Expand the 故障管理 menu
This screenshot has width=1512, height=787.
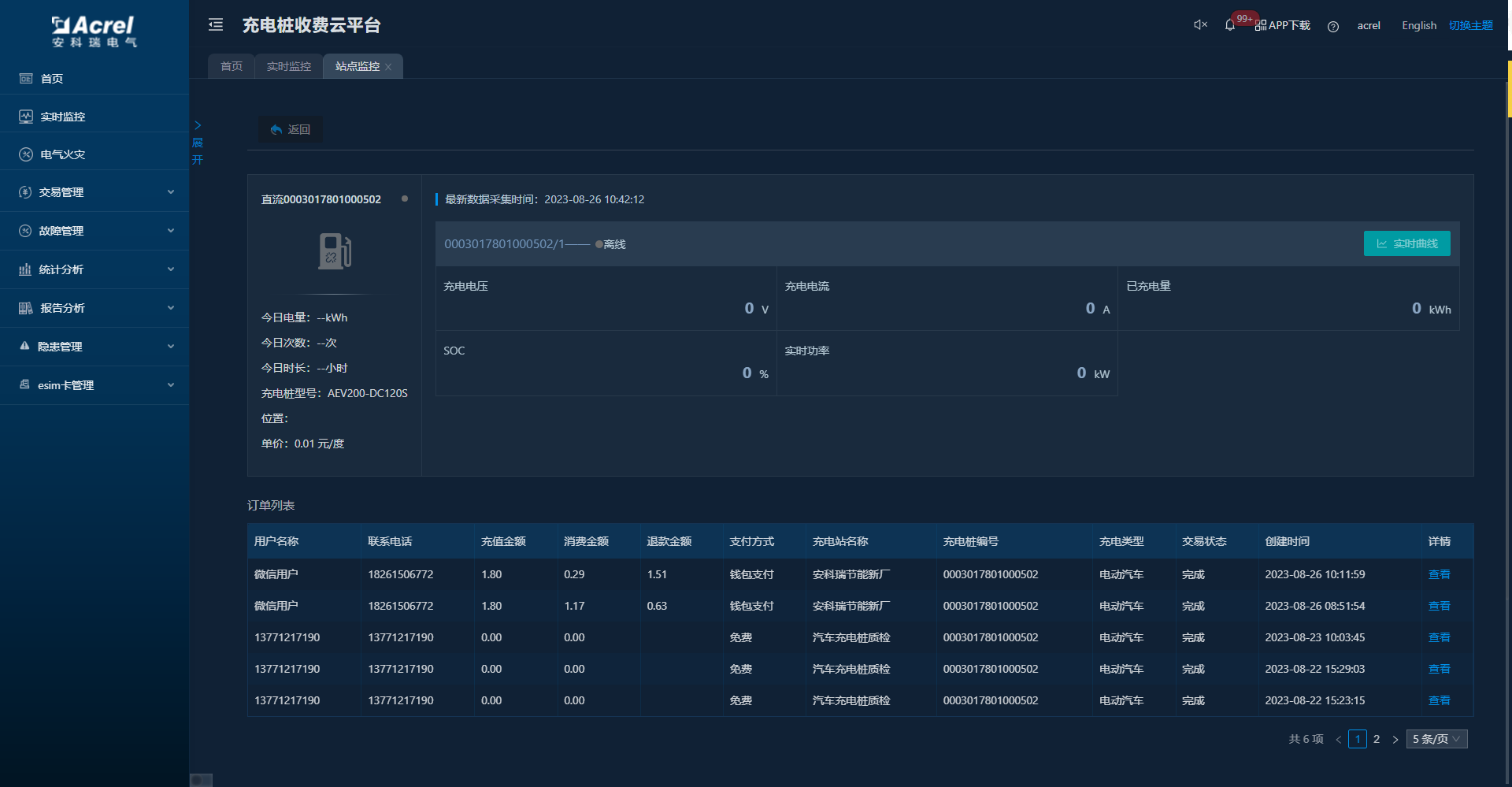pos(94,231)
